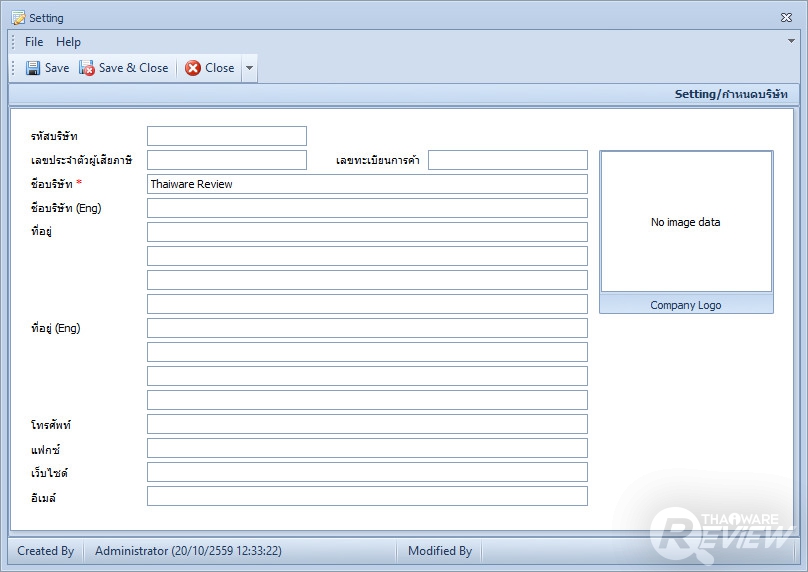
Task: Focus the first ที่อยู่ (Eng) address field
Action: (x=367, y=328)
